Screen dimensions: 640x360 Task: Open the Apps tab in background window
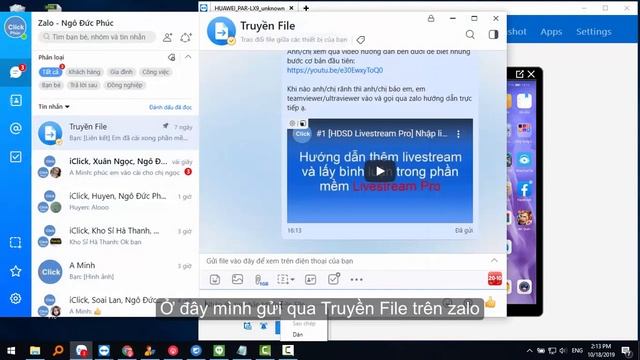click(551, 32)
